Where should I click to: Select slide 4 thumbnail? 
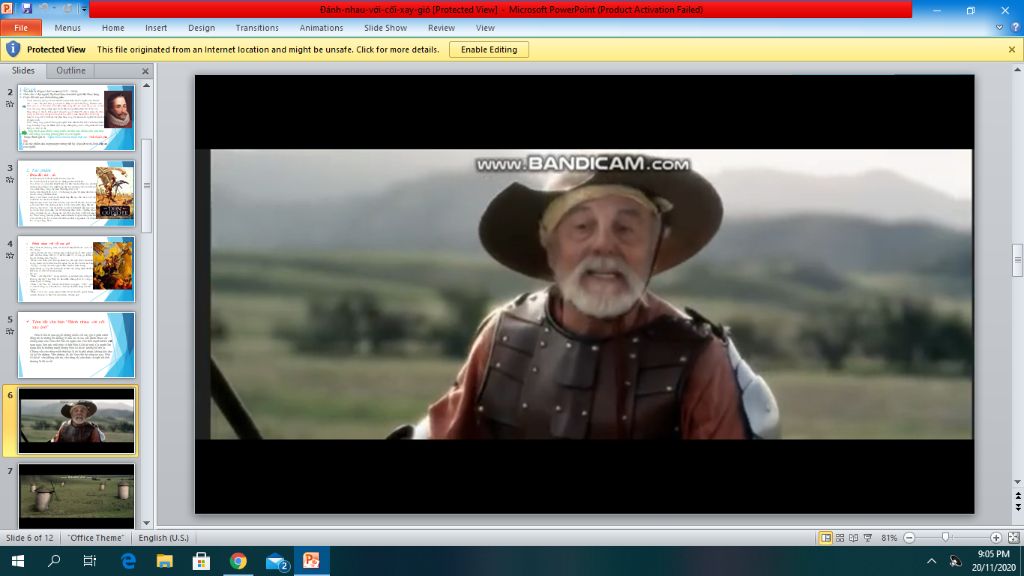click(x=76, y=269)
